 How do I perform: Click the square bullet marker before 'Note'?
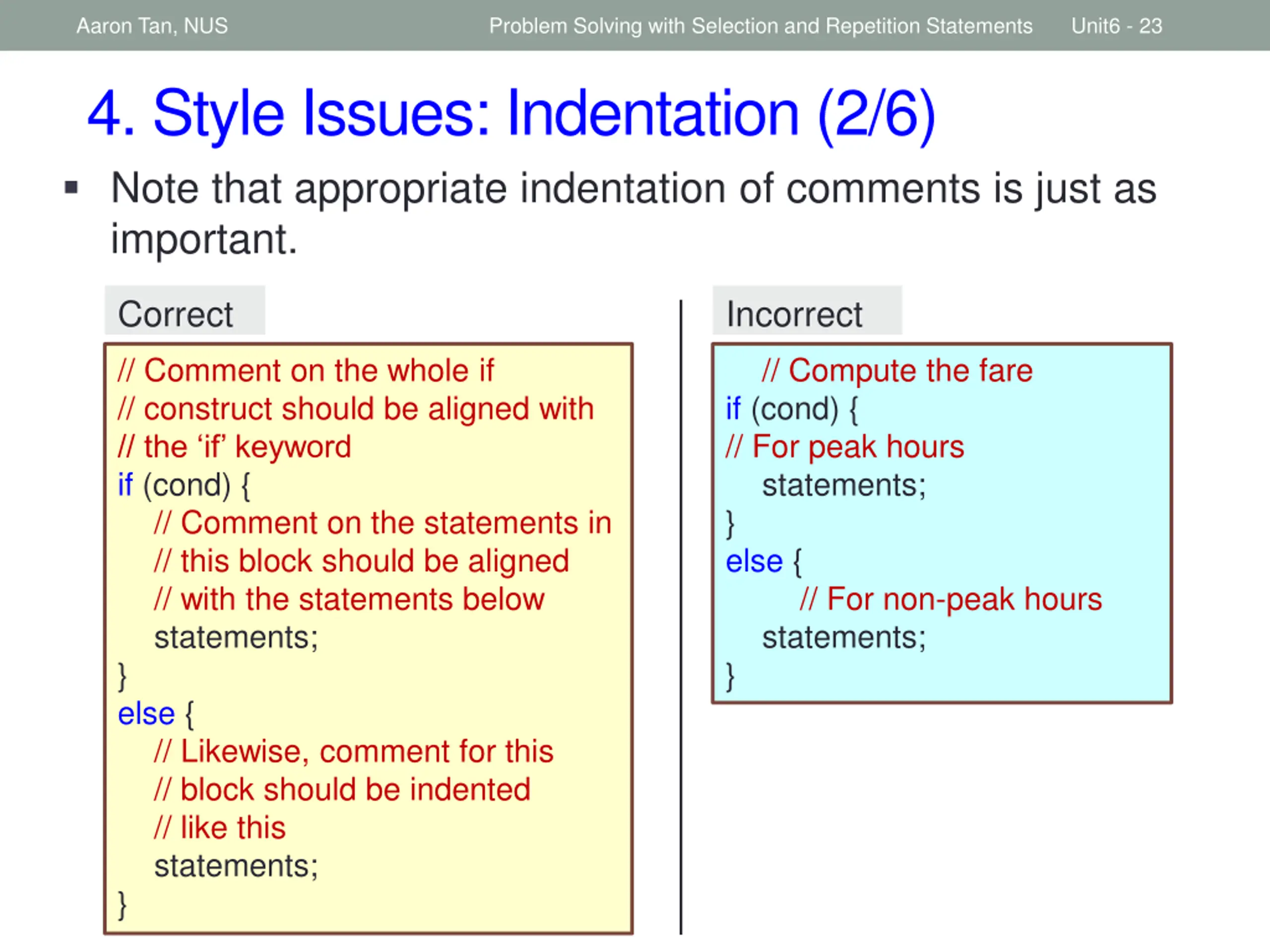point(71,187)
